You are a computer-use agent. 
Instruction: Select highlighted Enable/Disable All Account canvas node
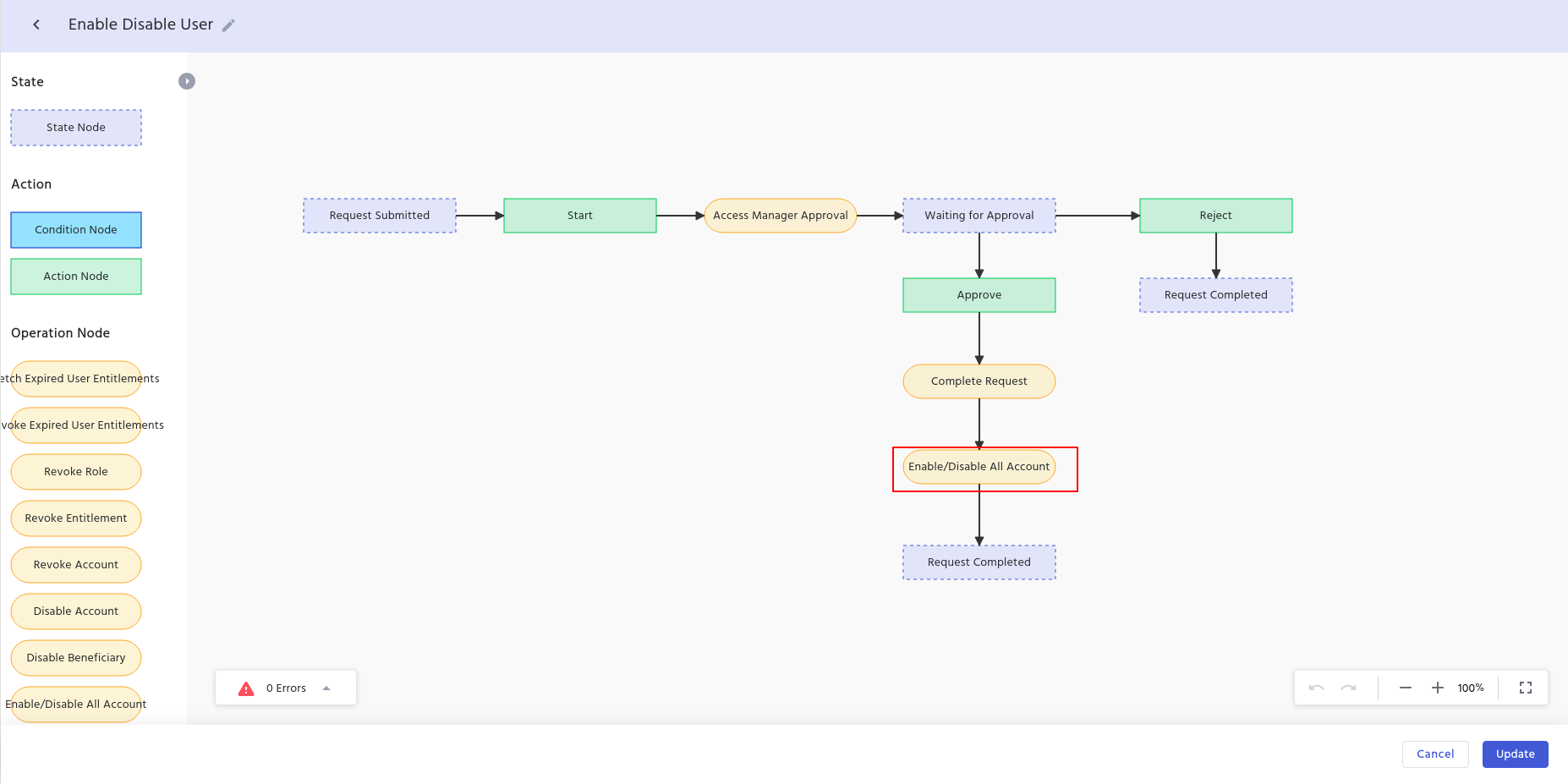tap(979, 467)
